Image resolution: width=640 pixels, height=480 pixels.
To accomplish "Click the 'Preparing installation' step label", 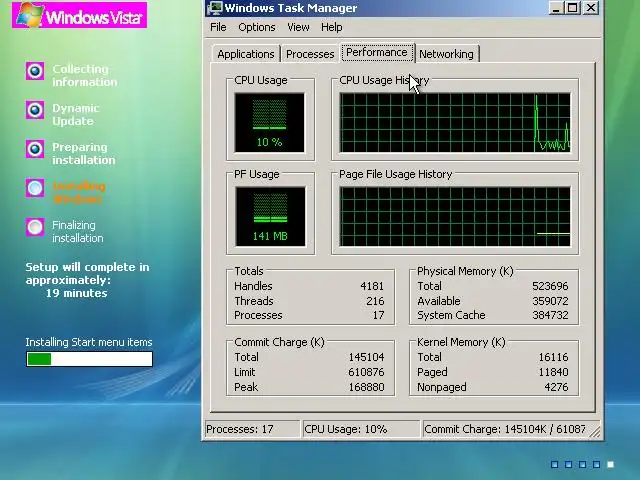I will click(x=84, y=153).
